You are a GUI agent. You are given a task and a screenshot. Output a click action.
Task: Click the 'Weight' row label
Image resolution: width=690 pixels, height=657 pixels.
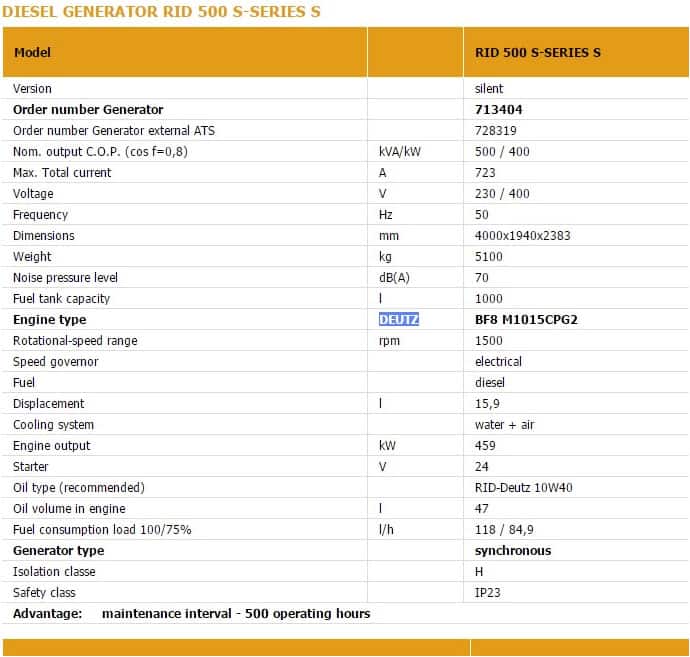click(32, 257)
